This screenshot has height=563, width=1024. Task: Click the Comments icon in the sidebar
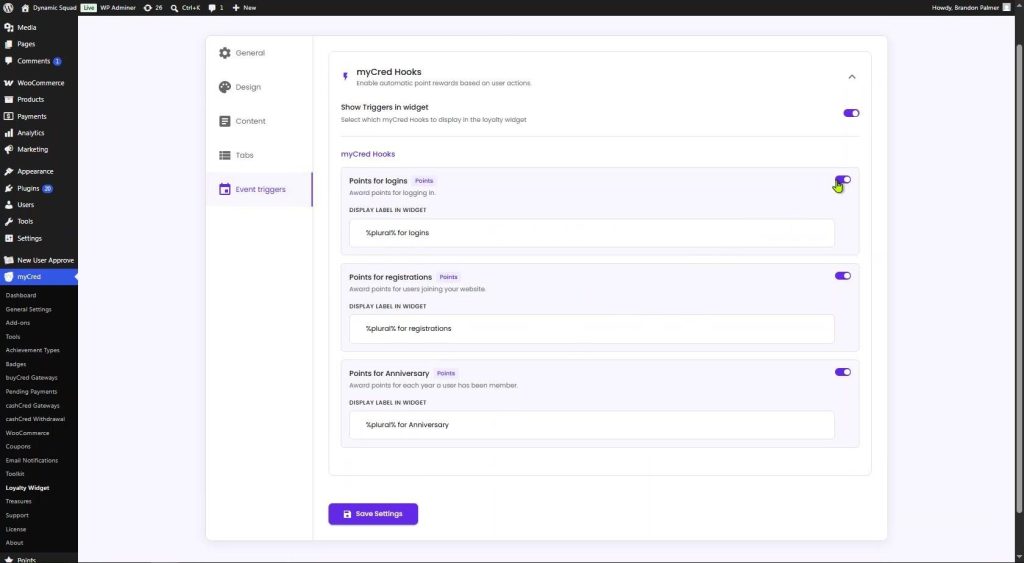(x=8, y=61)
